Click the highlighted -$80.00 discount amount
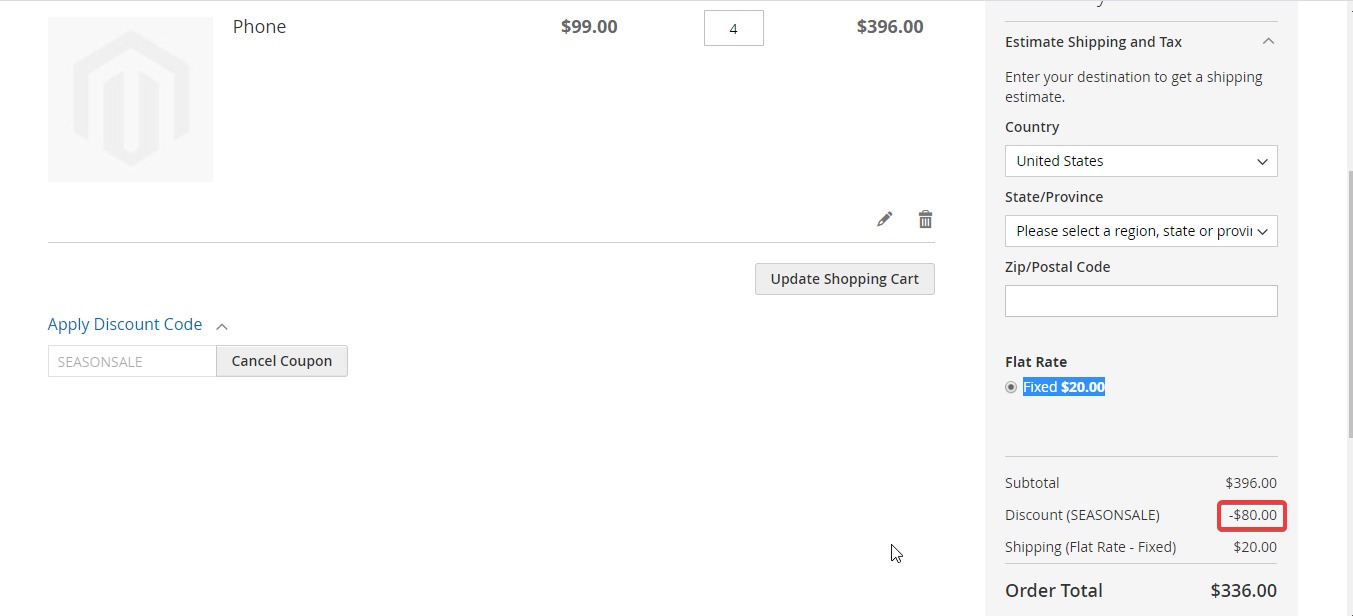The width and height of the screenshot is (1353, 616). click(1251, 514)
